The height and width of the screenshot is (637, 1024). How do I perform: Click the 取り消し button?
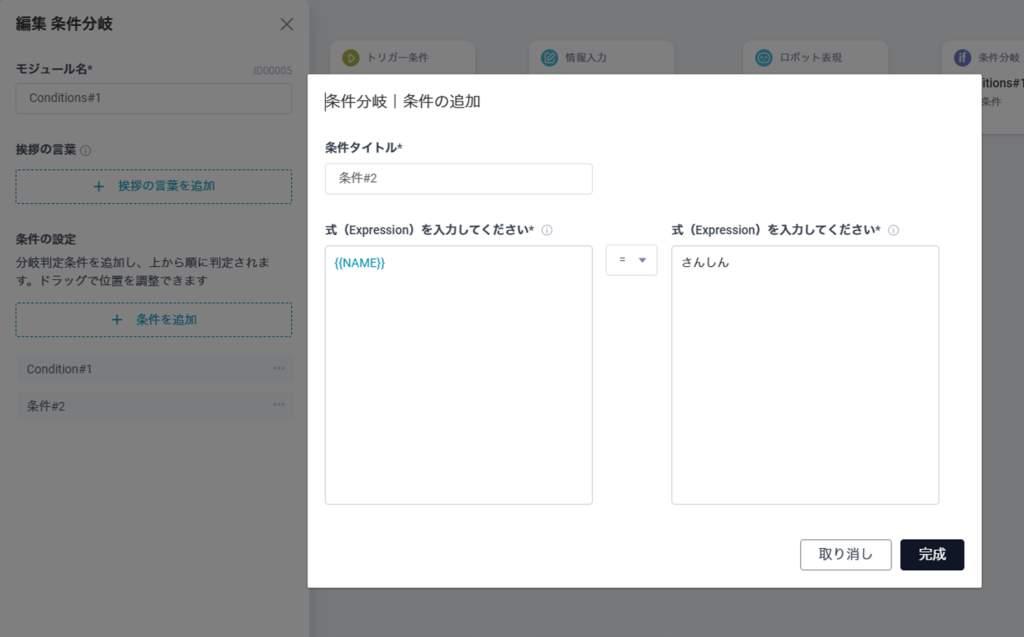[x=845, y=554]
